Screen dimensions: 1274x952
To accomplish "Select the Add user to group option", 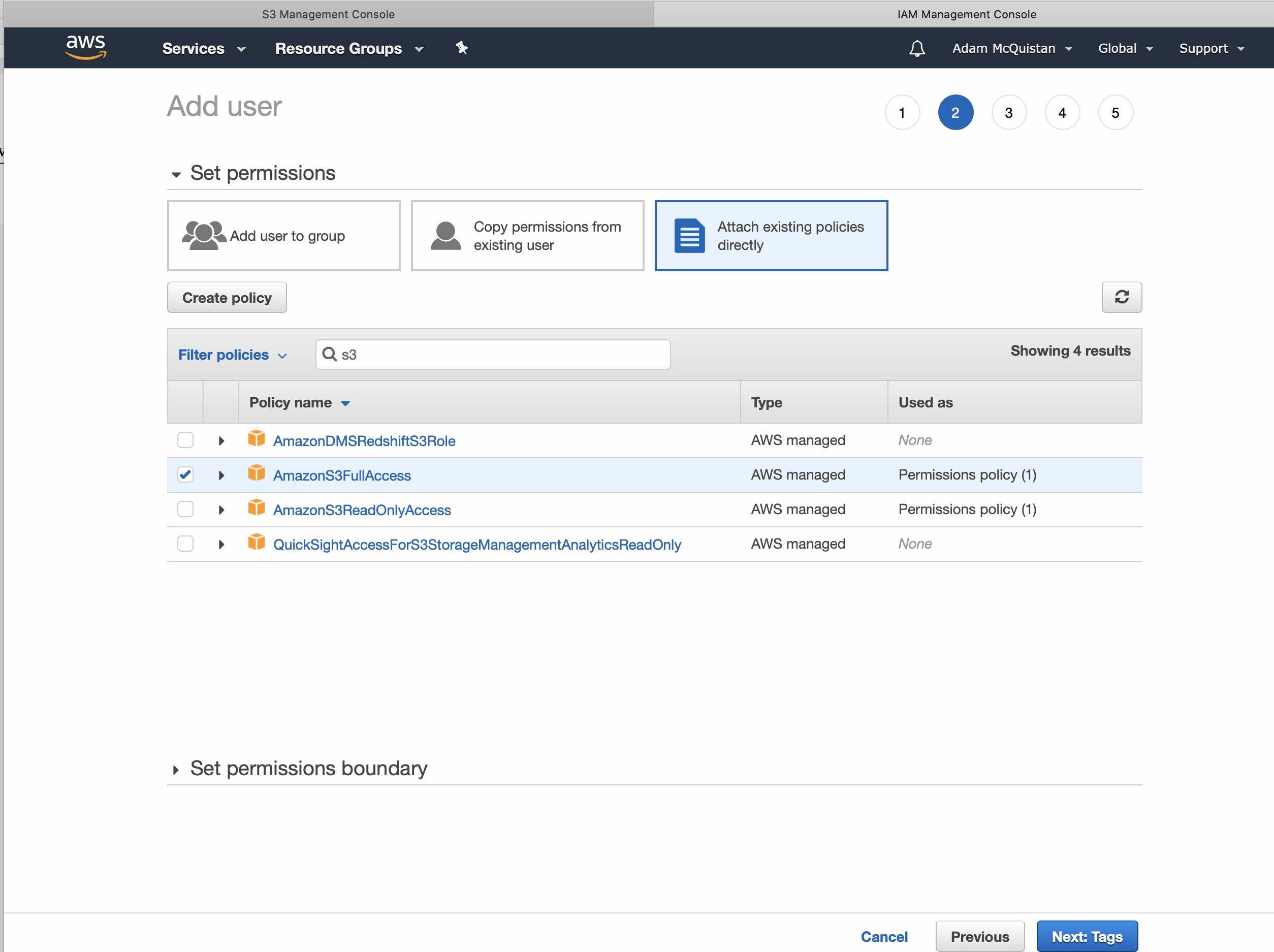I will pos(283,236).
